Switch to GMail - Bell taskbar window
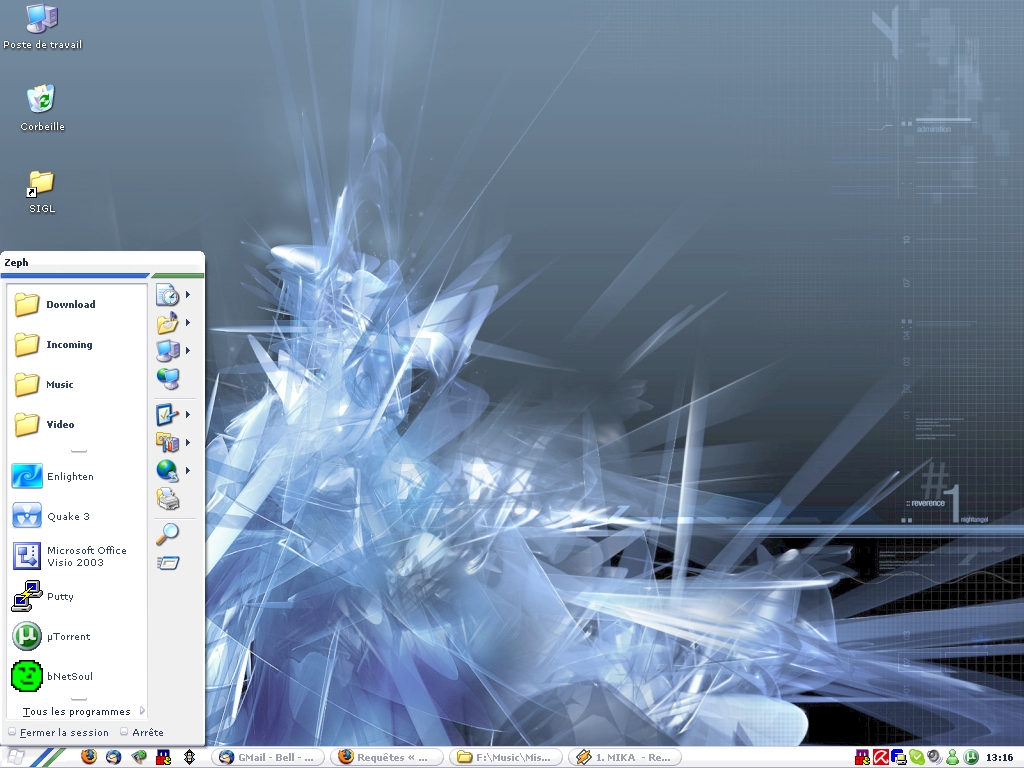The image size is (1024, 768). point(268,757)
